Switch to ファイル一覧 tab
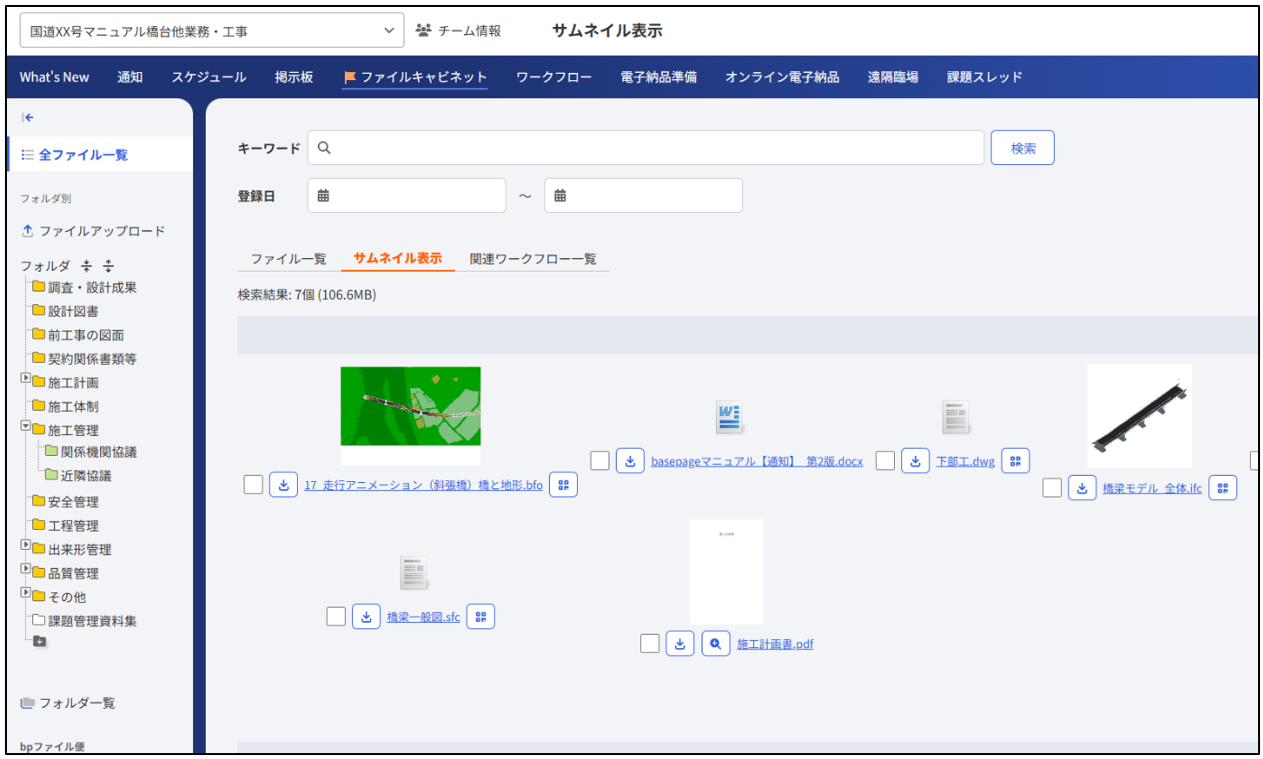 [288, 258]
